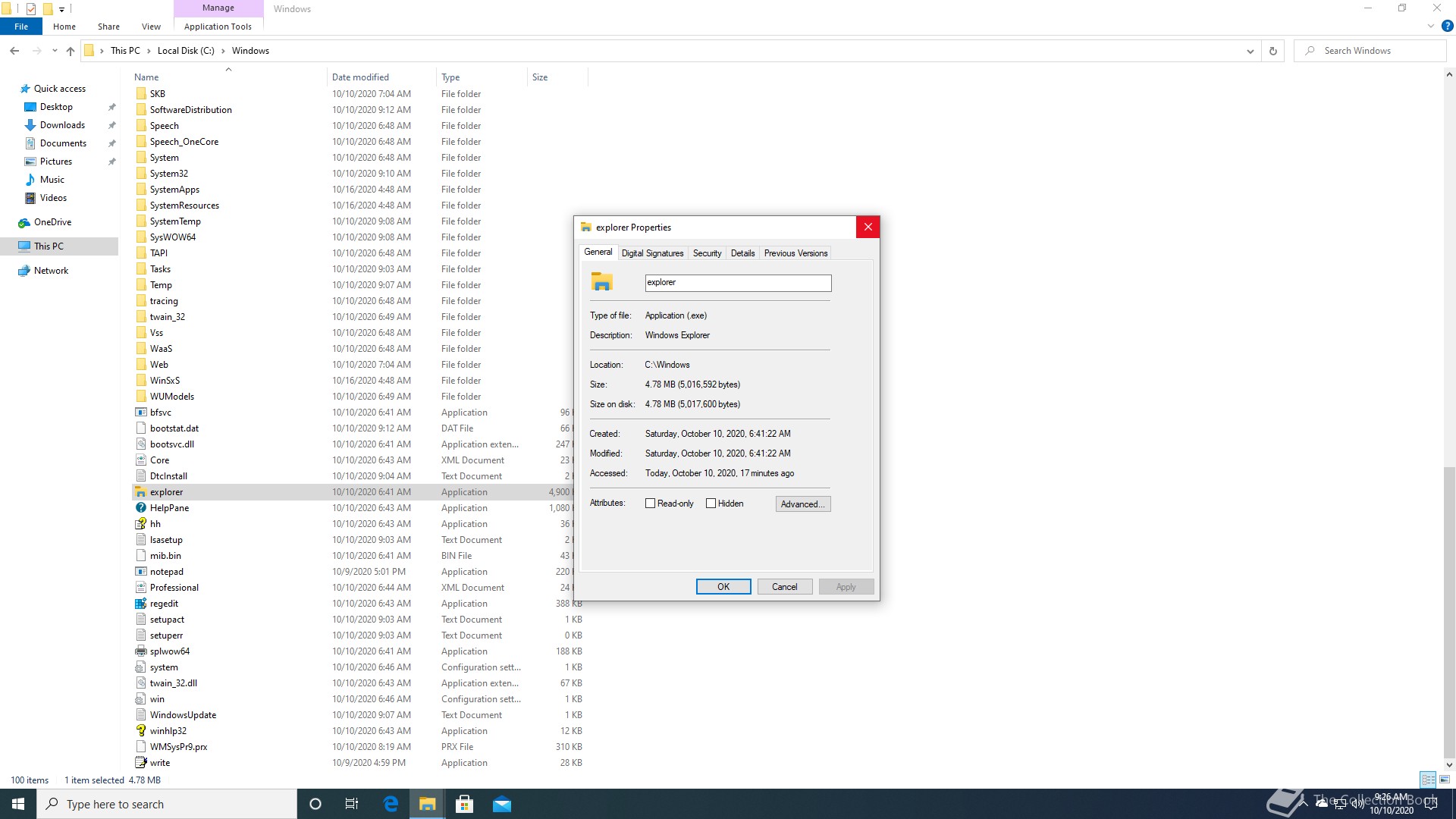Open Downloads in Quick access
Image resolution: width=1456 pixels, height=819 pixels.
tap(62, 125)
